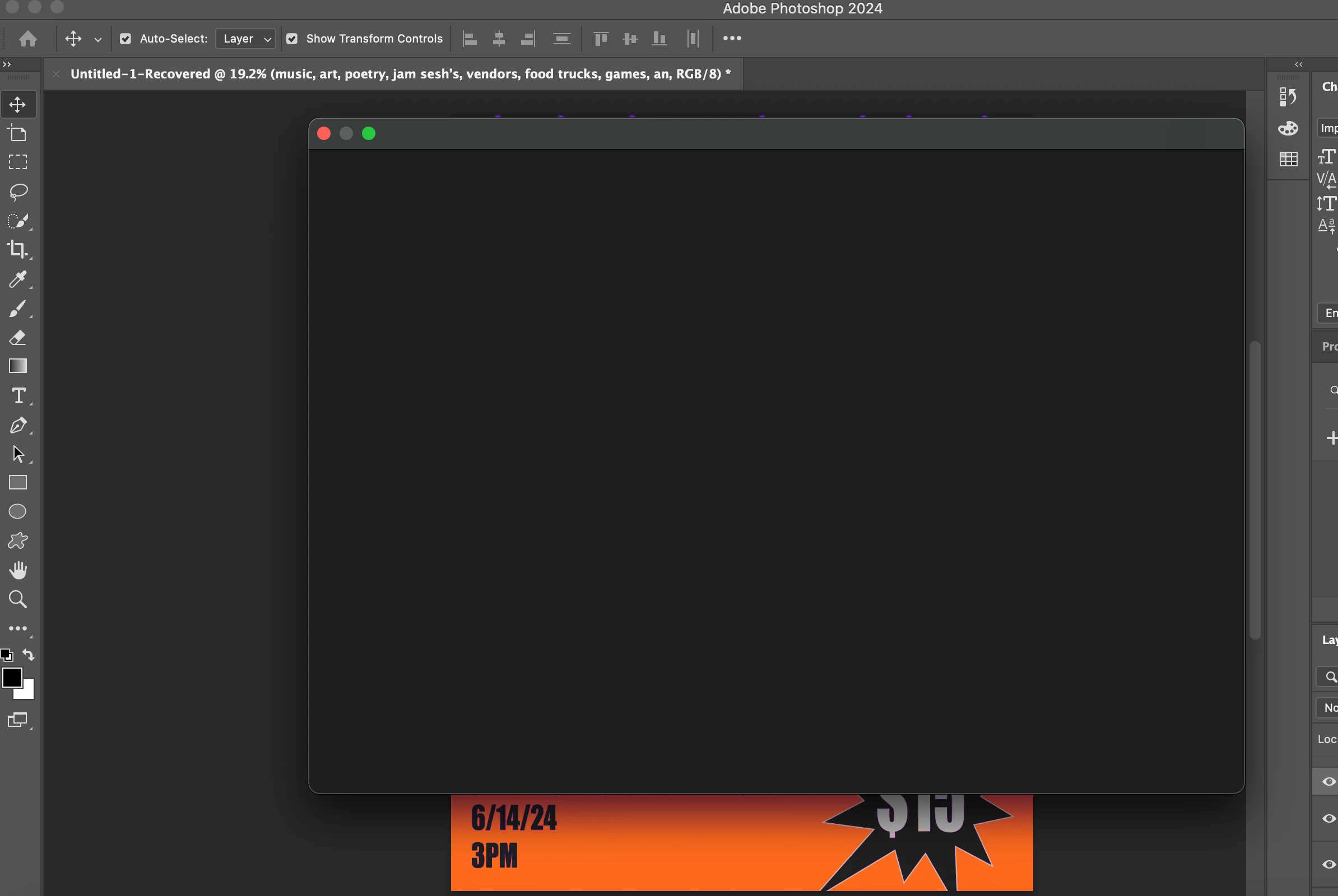Open the Auto-Select Layer dropdown
Image resolution: width=1338 pixels, height=896 pixels.
246,39
